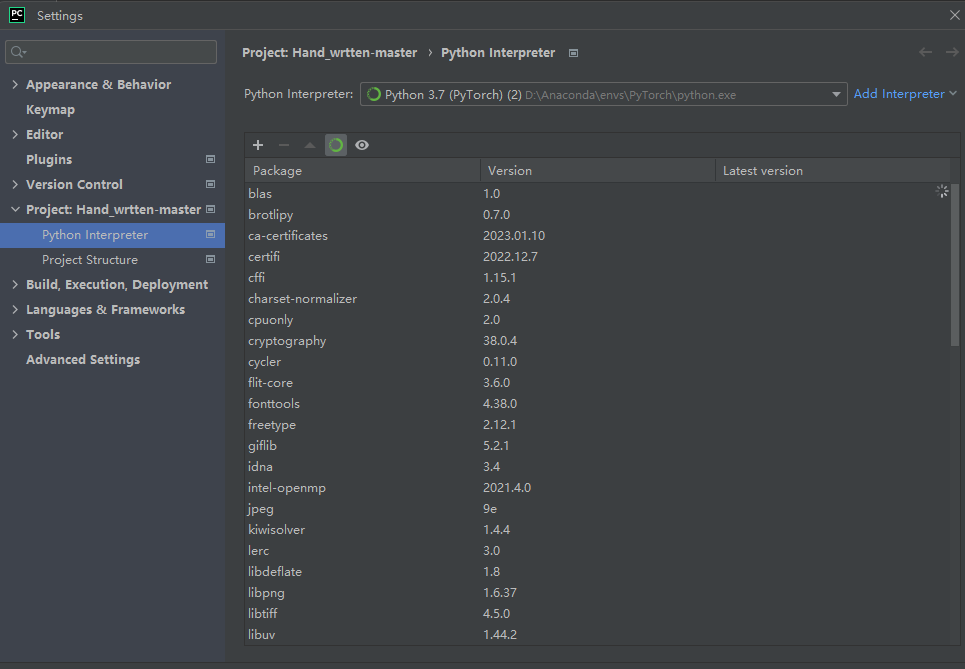965x669 pixels.
Task: Click the Uninstall package minus icon
Action: coord(284,145)
